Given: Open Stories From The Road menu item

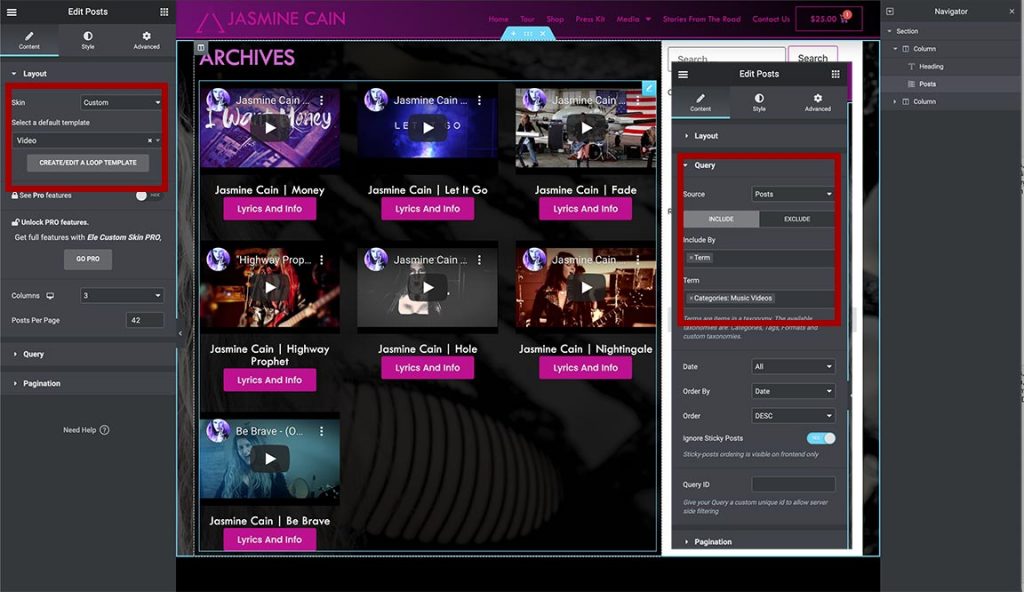Looking at the screenshot, I should [701, 19].
